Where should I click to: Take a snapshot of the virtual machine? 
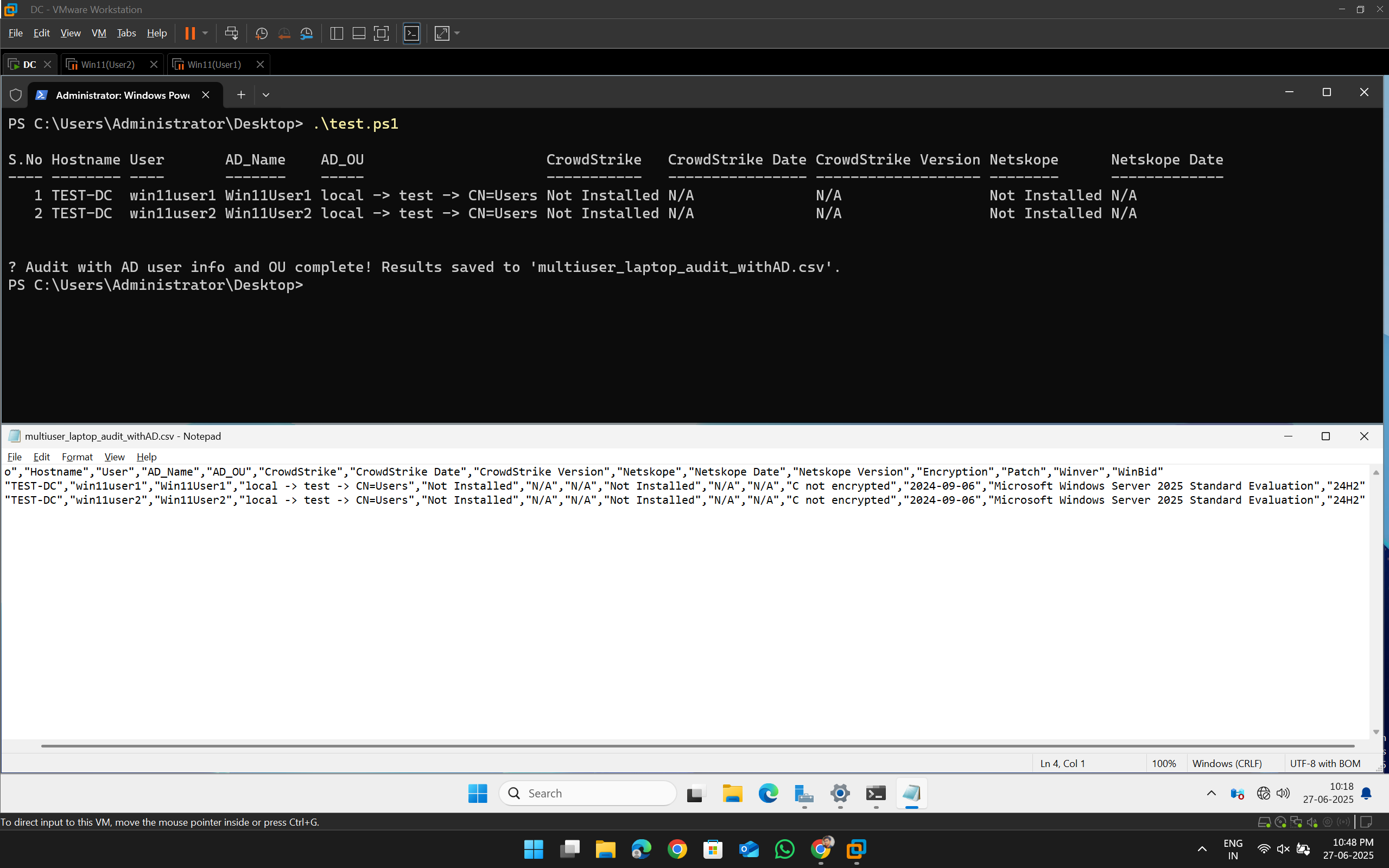point(261,33)
